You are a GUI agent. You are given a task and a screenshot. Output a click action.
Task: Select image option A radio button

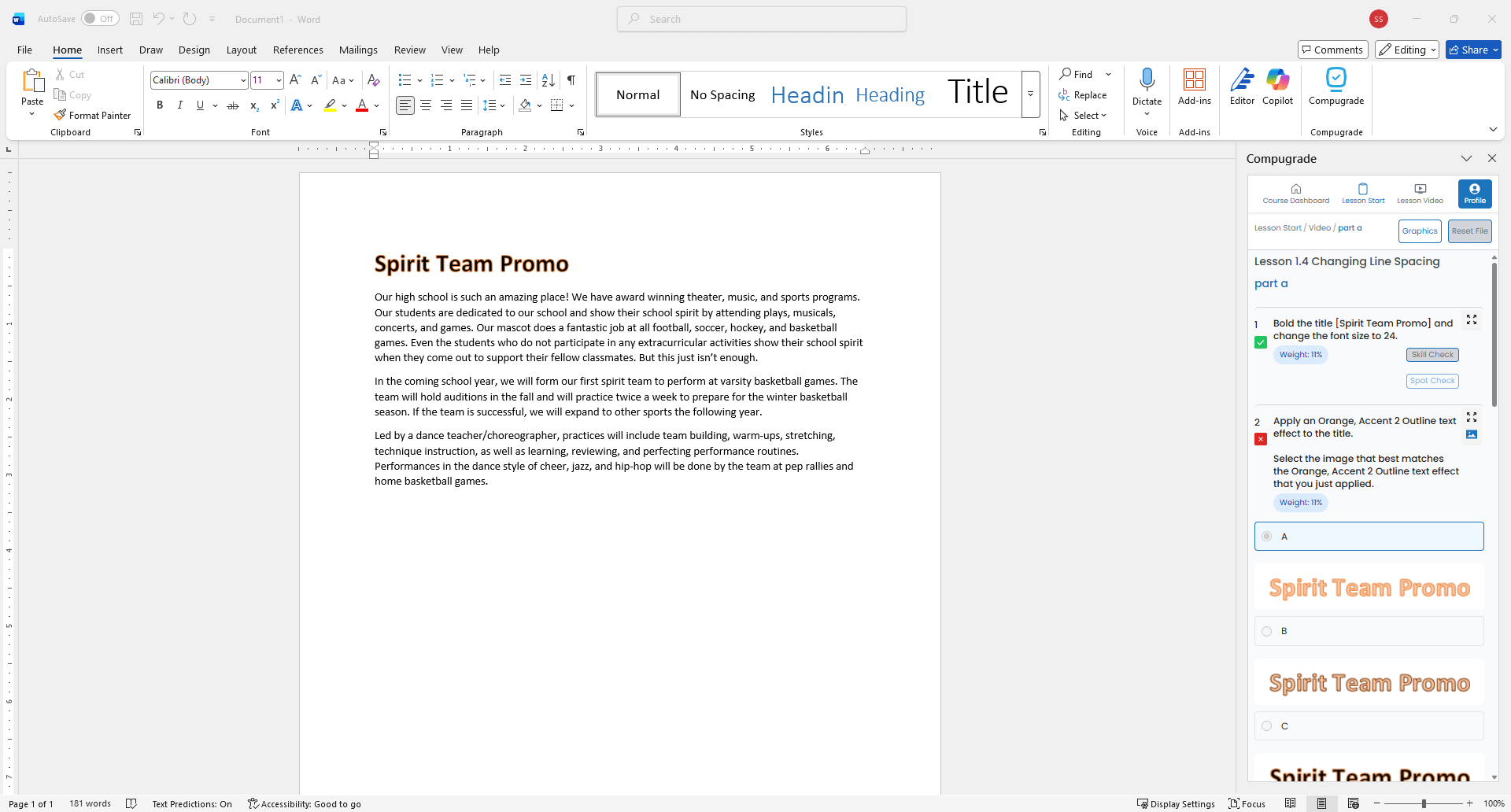pyautogui.click(x=1267, y=536)
